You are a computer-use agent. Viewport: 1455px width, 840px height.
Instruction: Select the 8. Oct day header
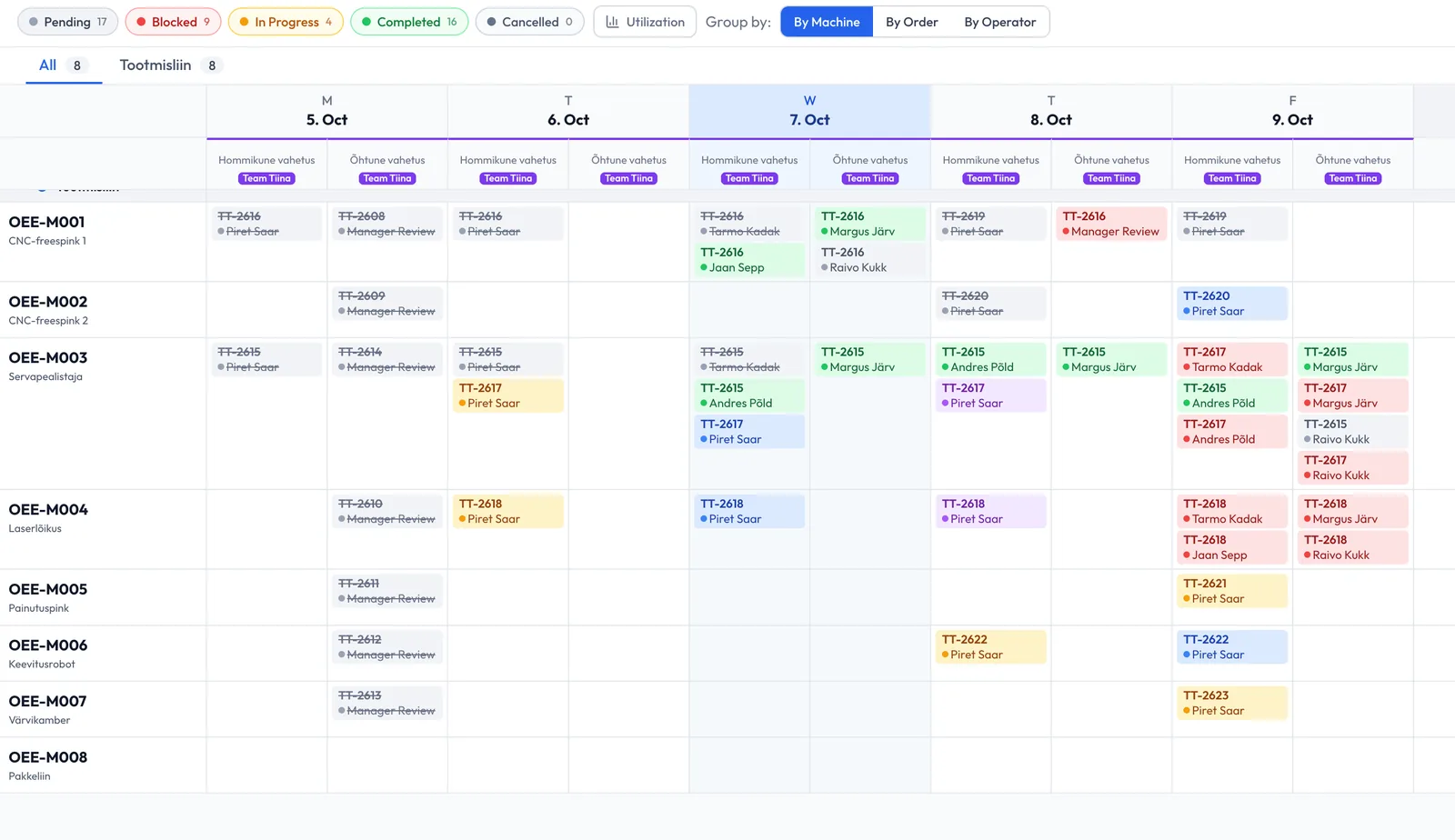[x=1051, y=111]
